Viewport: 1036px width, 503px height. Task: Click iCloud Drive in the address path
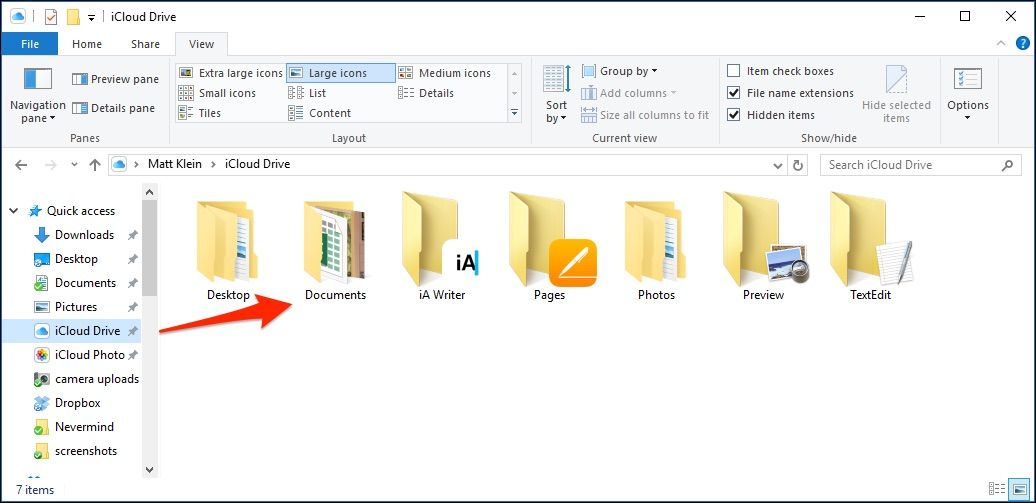click(258, 164)
